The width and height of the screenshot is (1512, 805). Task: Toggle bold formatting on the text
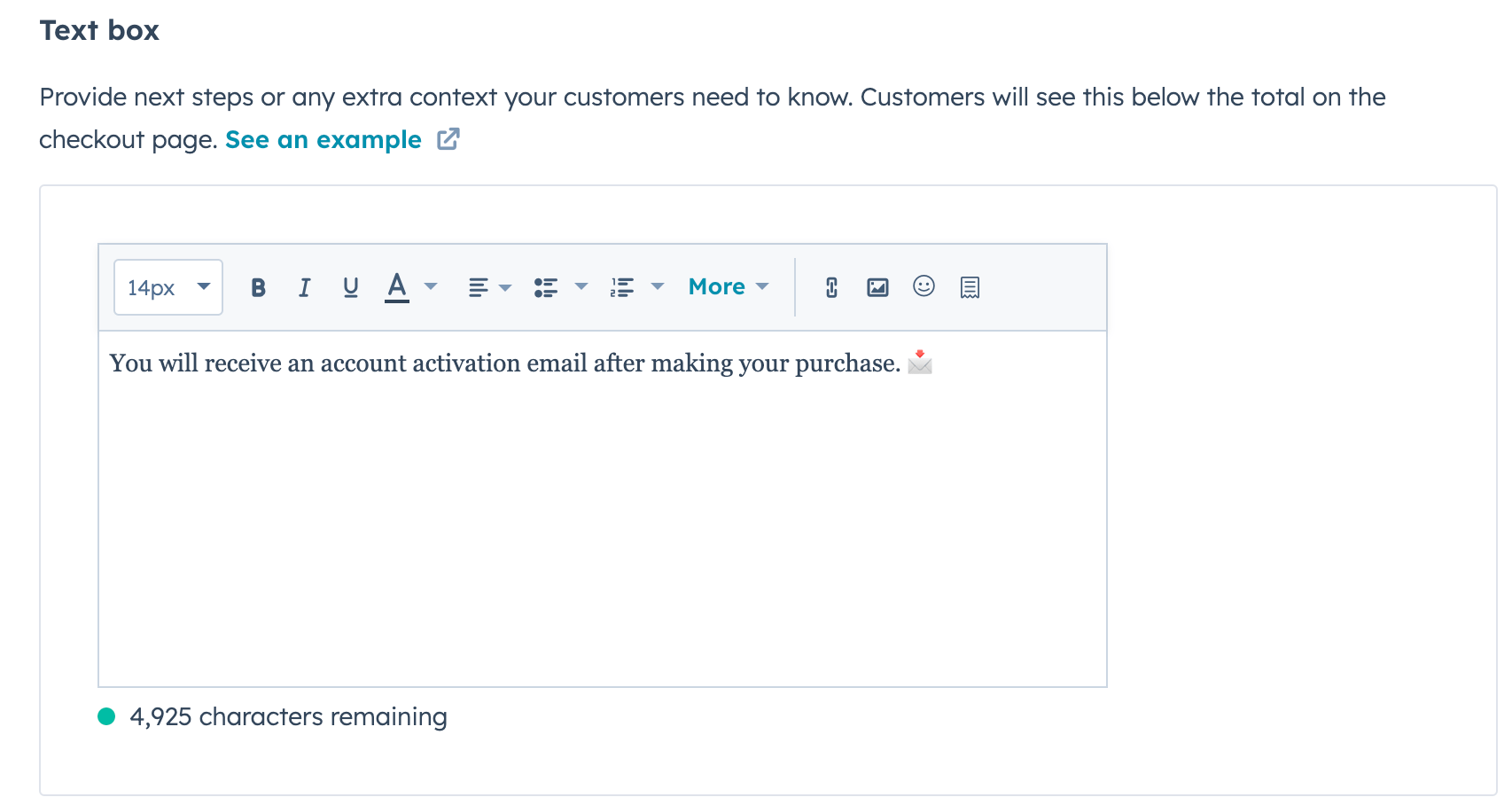point(258,286)
